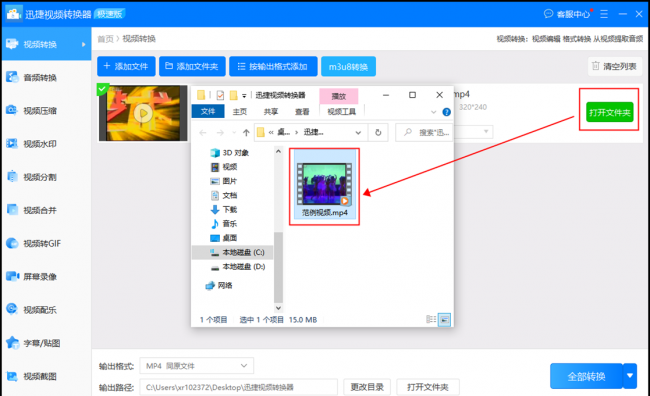Go up one folder level

(246, 133)
